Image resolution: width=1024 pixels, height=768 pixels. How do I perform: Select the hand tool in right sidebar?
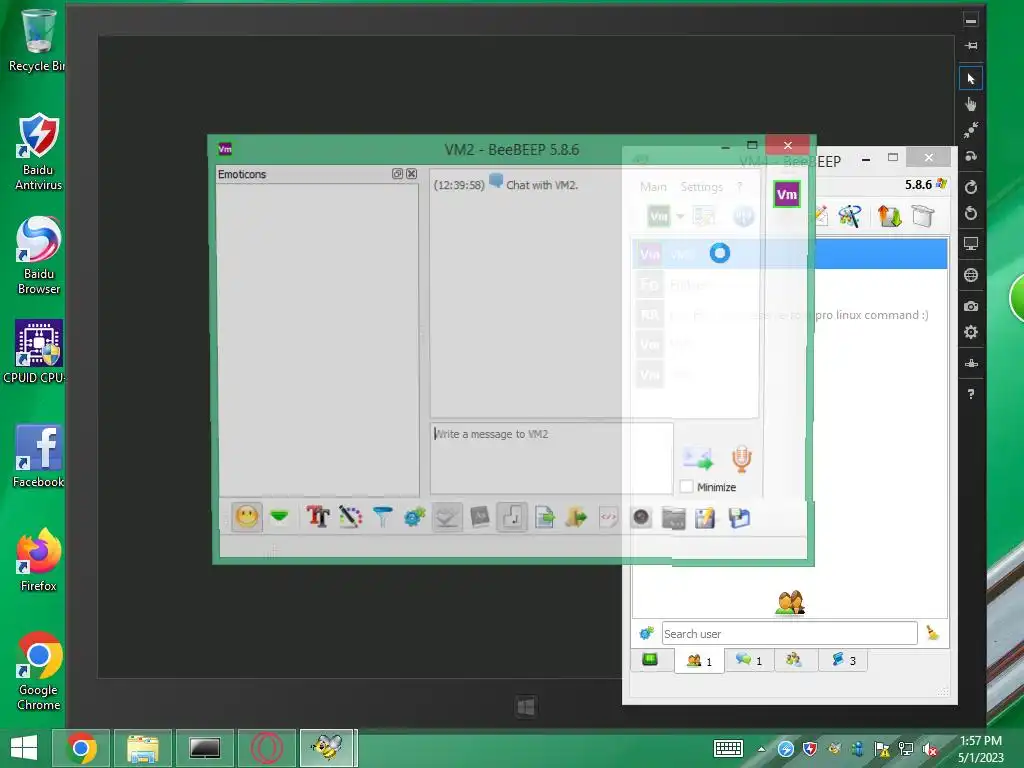pyautogui.click(x=971, y=104)
